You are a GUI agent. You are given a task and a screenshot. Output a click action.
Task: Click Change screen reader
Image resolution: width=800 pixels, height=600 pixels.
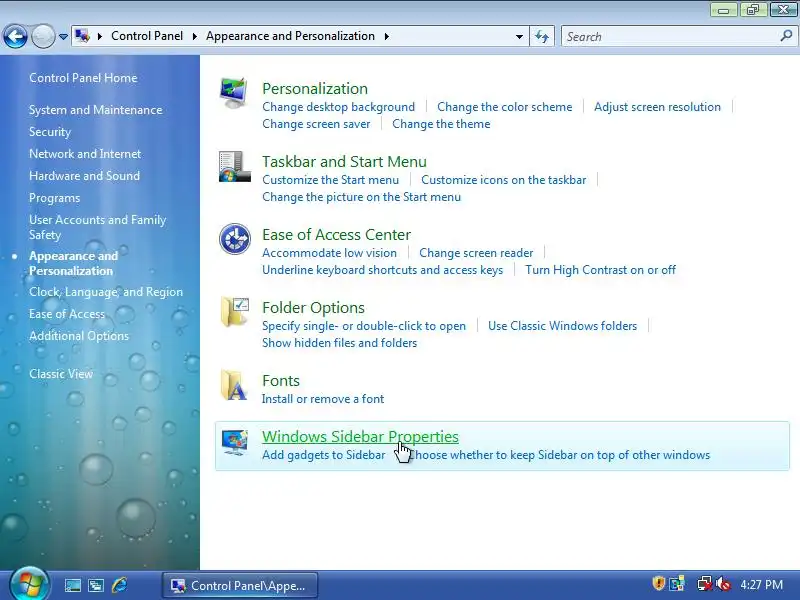(x=476, y=253)
